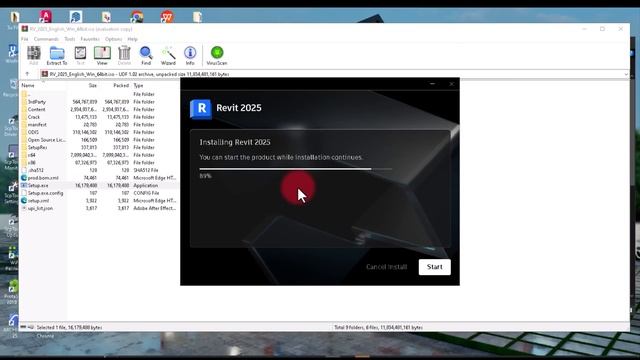Select the Setup.exe.config file row

(100, 193)
